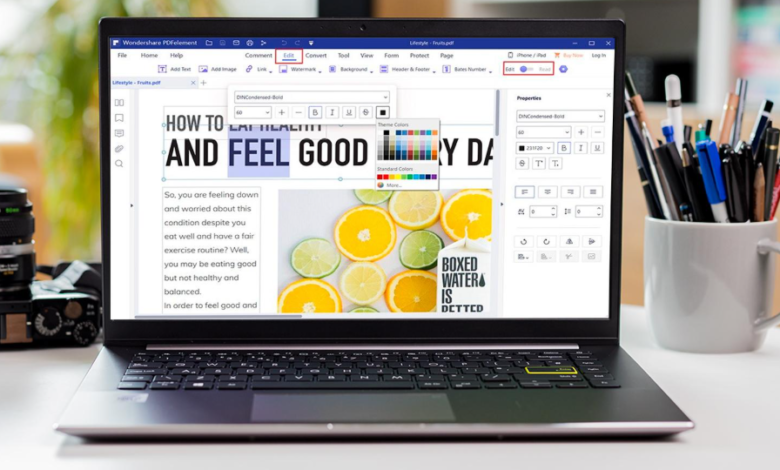
Task: Switch to the Protect tab
Action: (x=419, y=55)
